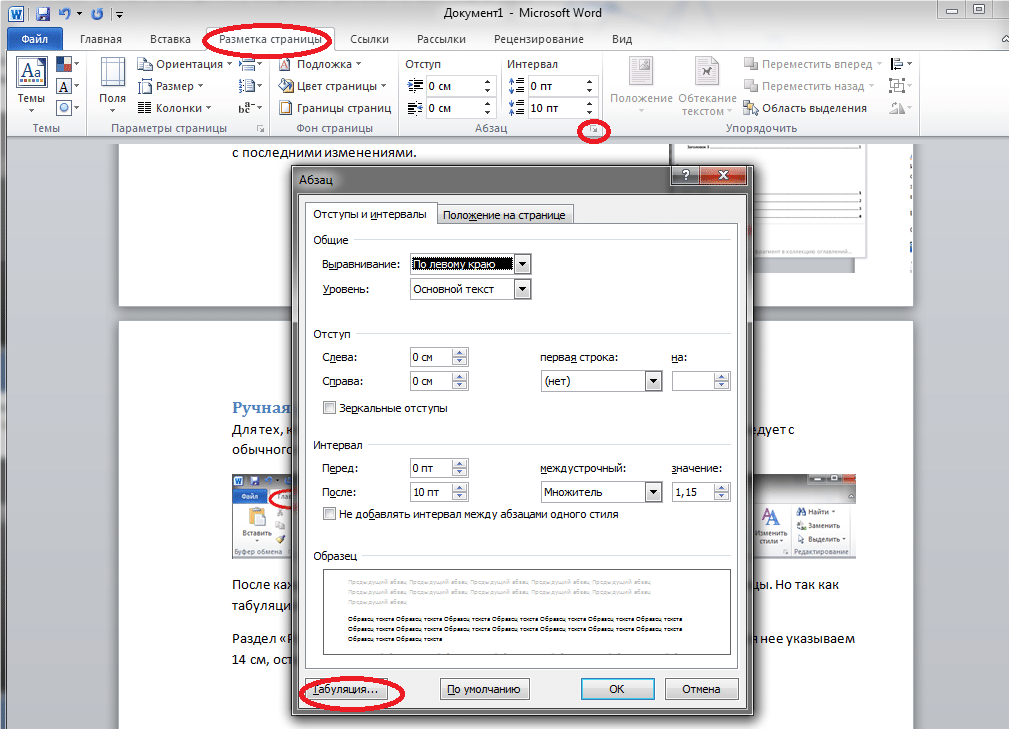Screen dimensions: 1009x729
Task: Open the Файл tab
Action: click(35, 39)
